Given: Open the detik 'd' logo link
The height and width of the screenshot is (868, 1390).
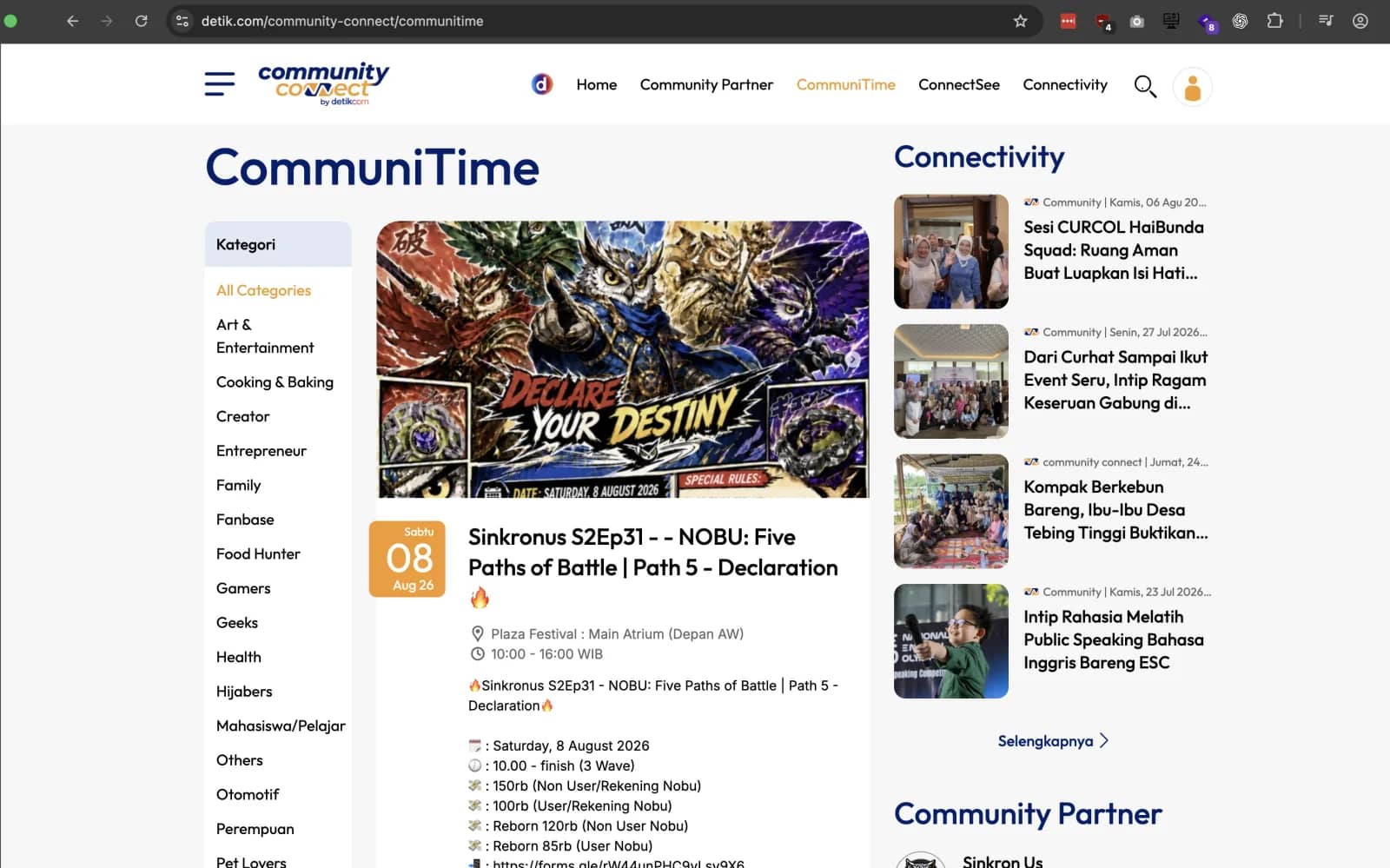Looking at the screenshot, I should (x=542, y=84).
